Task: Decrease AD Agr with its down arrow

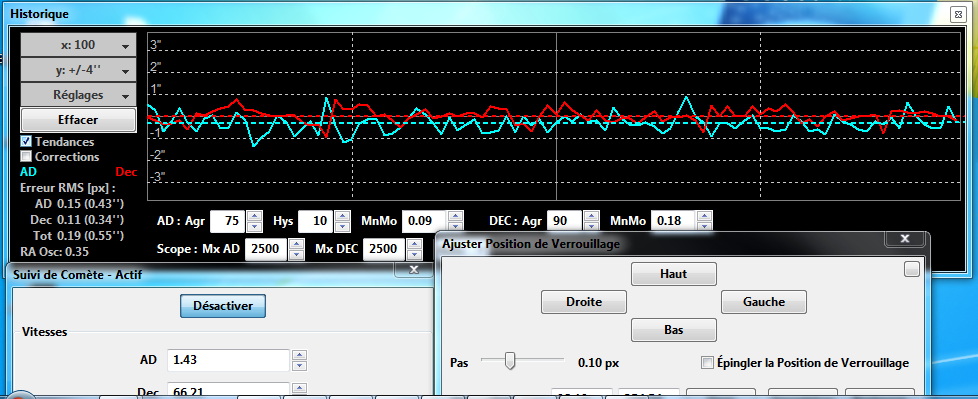Action: click(x=253, y=226)
